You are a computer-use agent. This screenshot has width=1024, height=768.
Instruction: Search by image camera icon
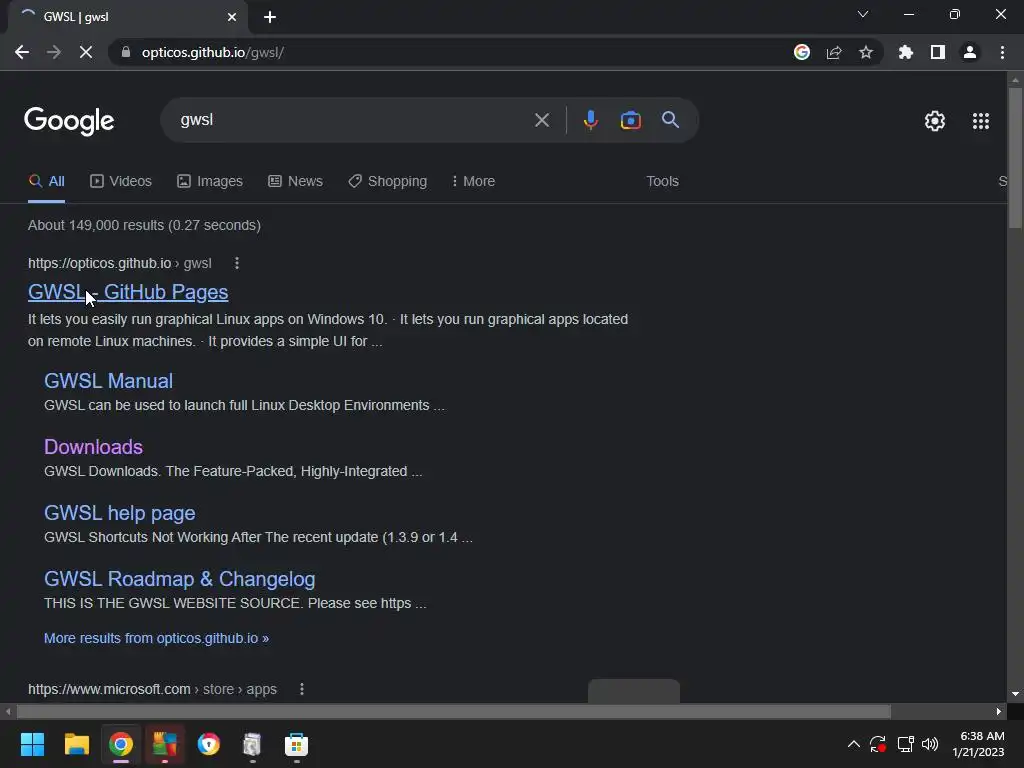[x=630, y=120]
